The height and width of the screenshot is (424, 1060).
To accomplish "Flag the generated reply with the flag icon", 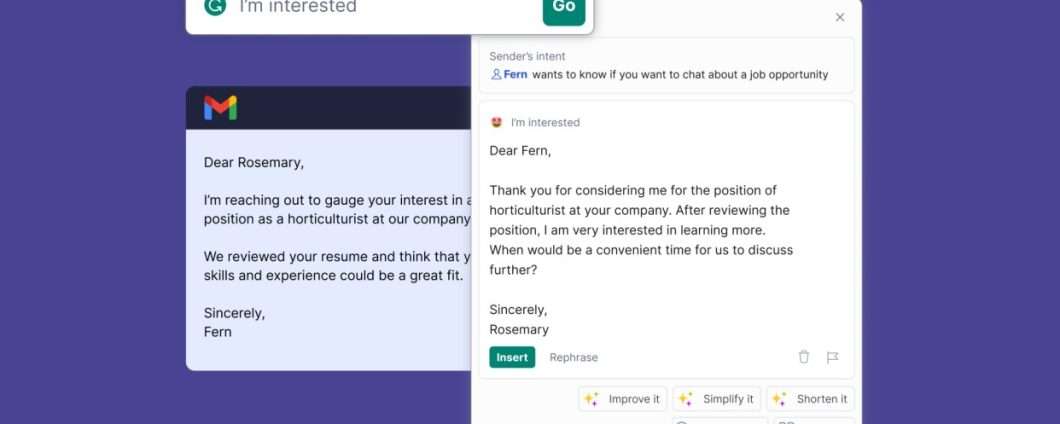I will [x=832, y=357].
